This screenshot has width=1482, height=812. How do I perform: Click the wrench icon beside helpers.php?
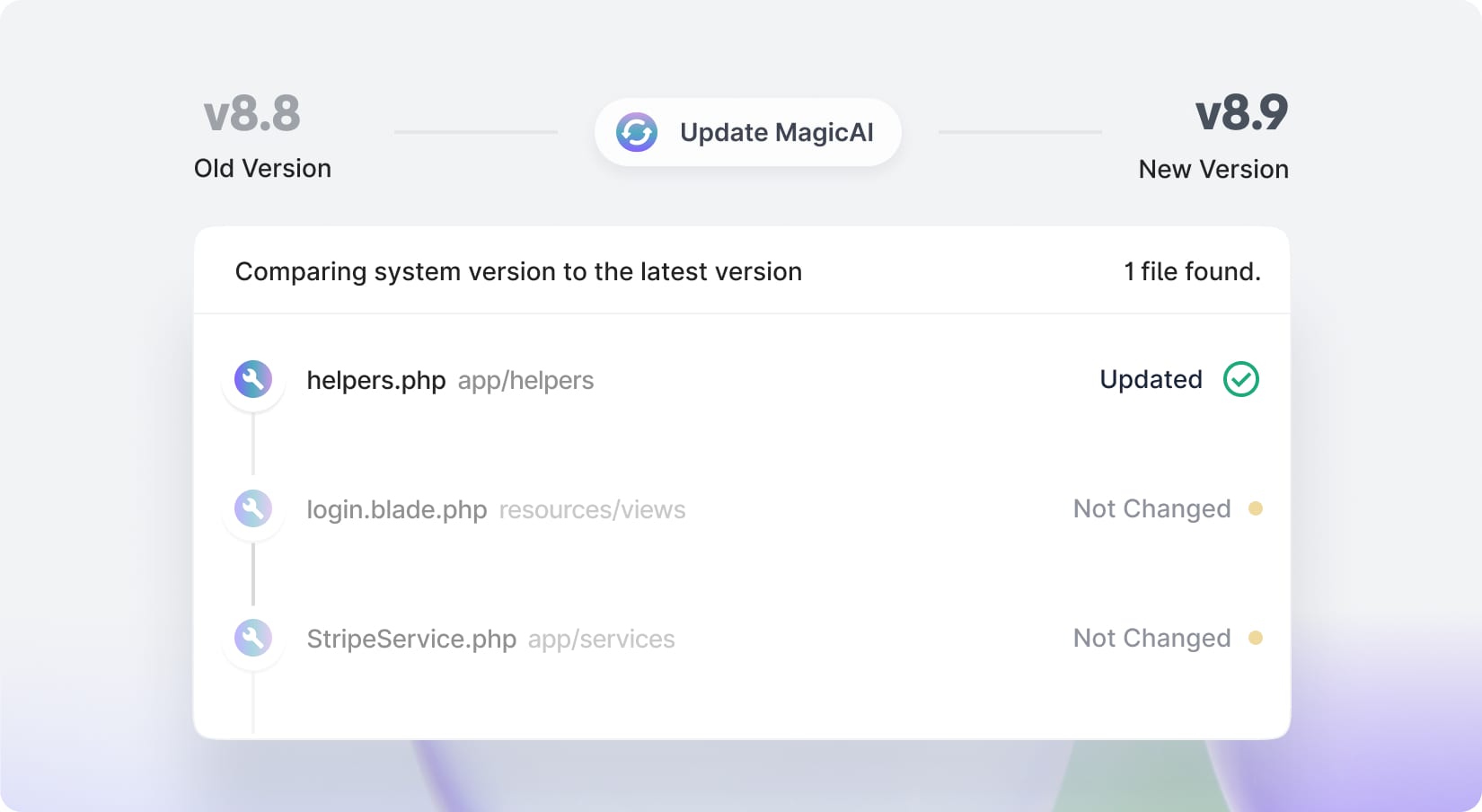click(x=253, y=379)
